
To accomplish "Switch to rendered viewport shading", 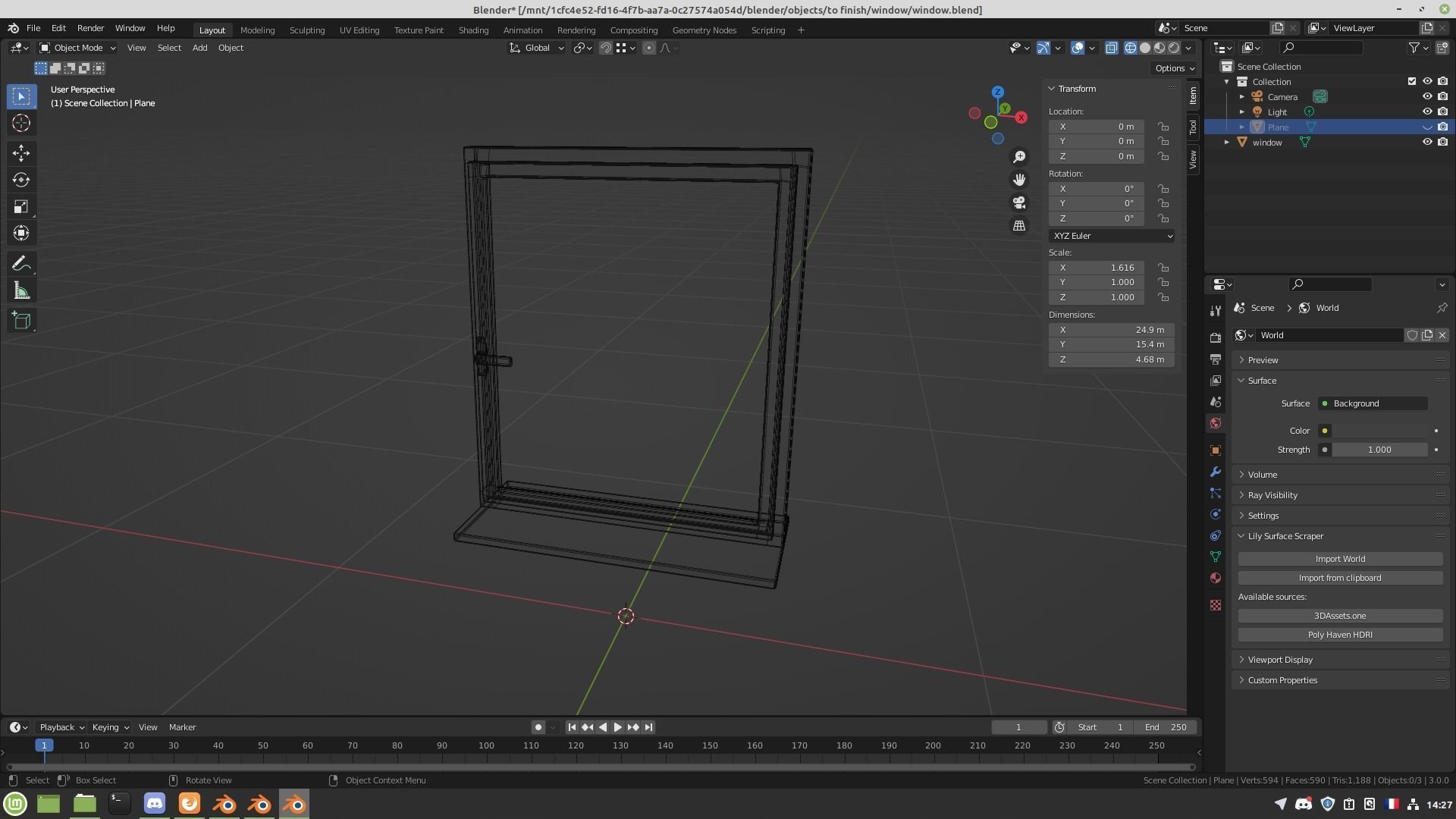I will (1174, 48).
